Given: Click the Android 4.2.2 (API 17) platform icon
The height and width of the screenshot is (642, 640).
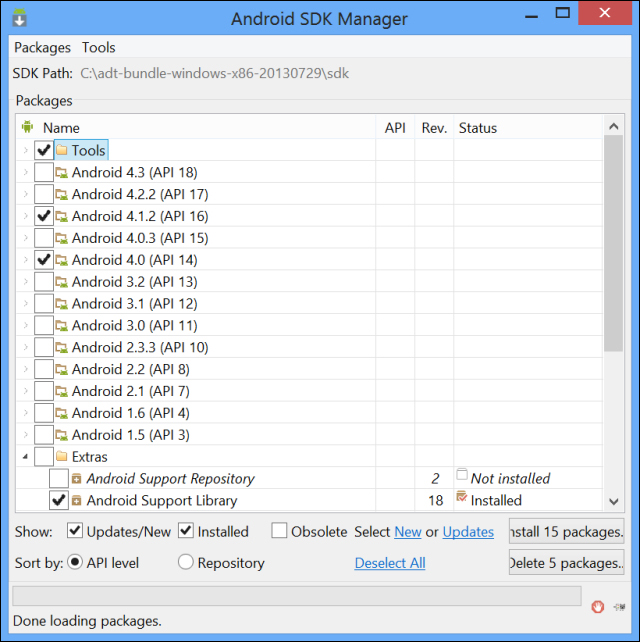Looking at the screenshot, I should pyautogui.click(x=62, y=194).
